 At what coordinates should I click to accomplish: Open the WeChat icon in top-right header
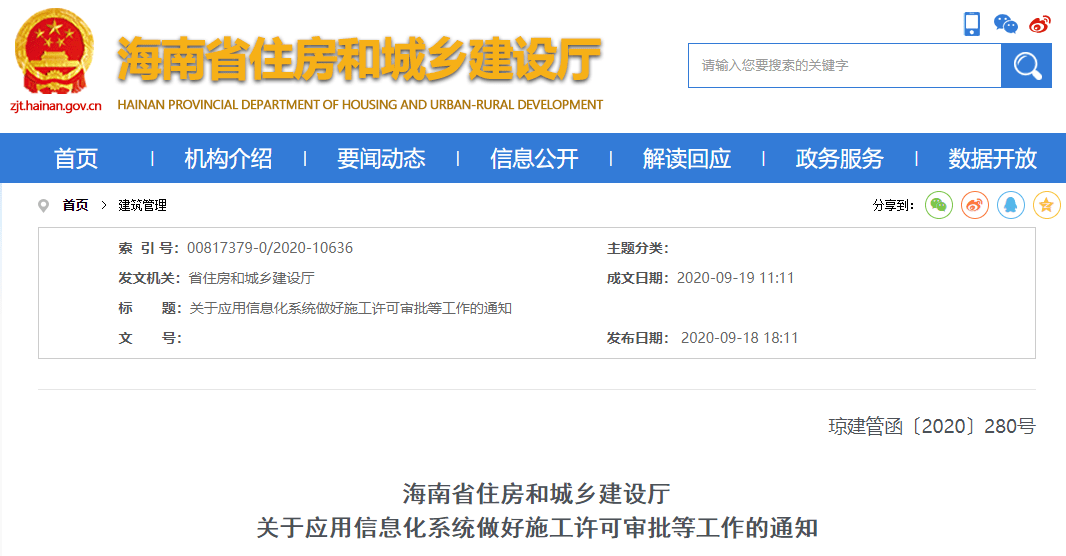click(1005, 24)
